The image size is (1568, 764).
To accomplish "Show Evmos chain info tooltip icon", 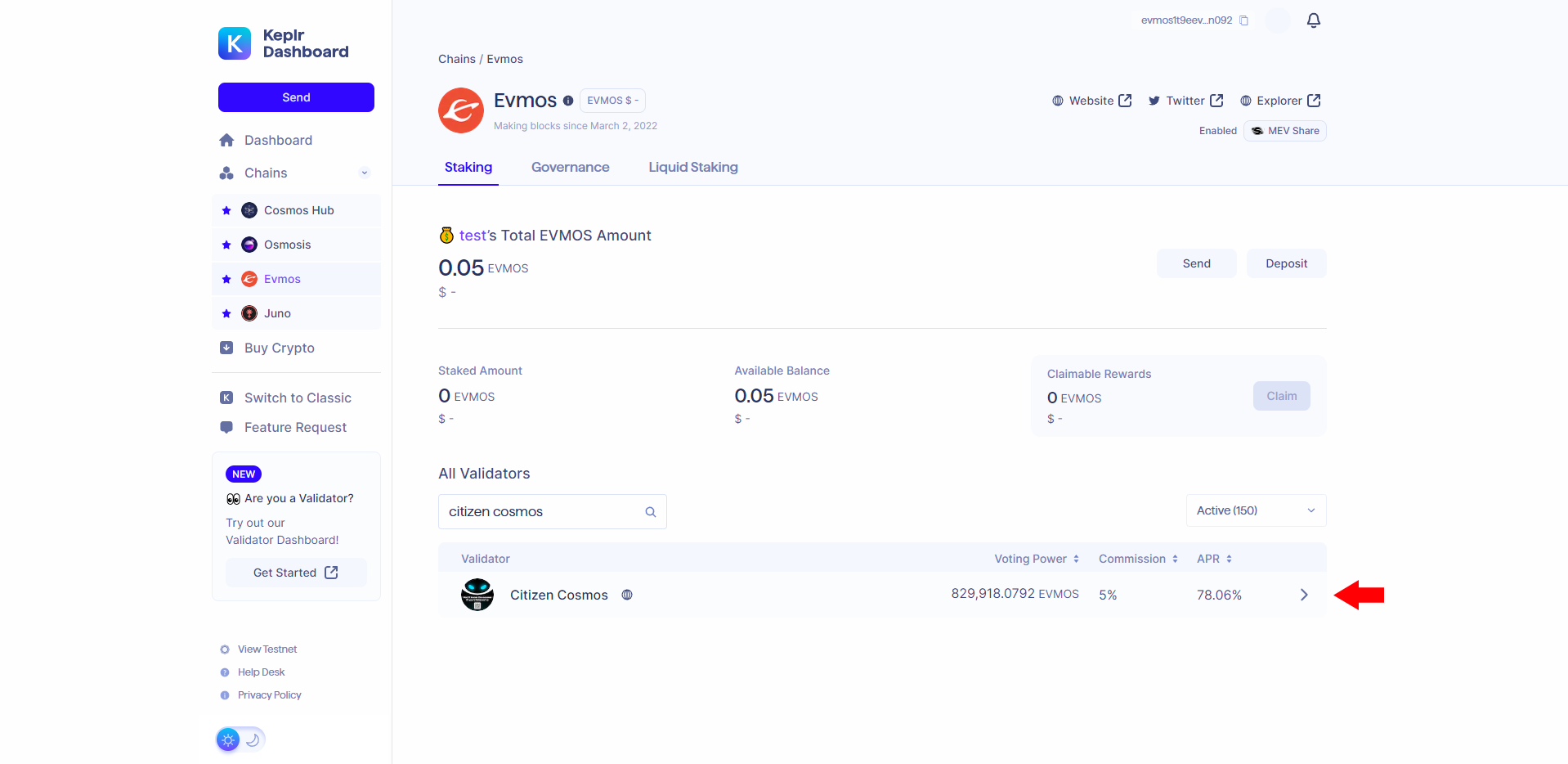I will [x=568, y=101].
